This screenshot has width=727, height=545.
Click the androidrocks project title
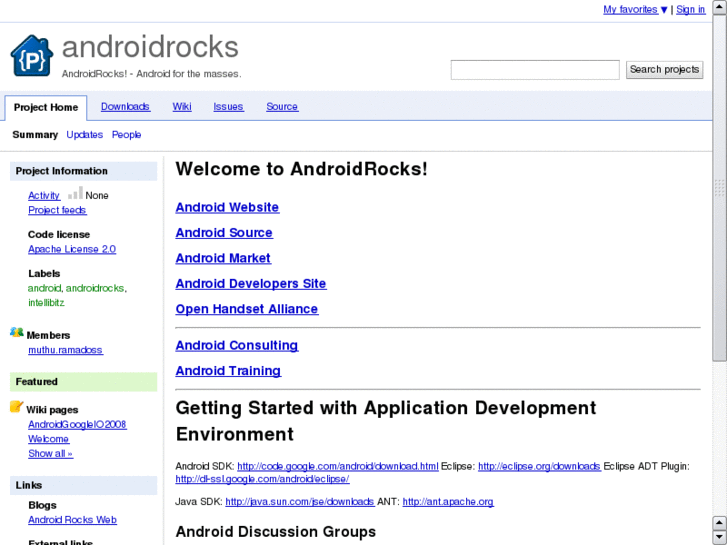[x=150, y=47]
